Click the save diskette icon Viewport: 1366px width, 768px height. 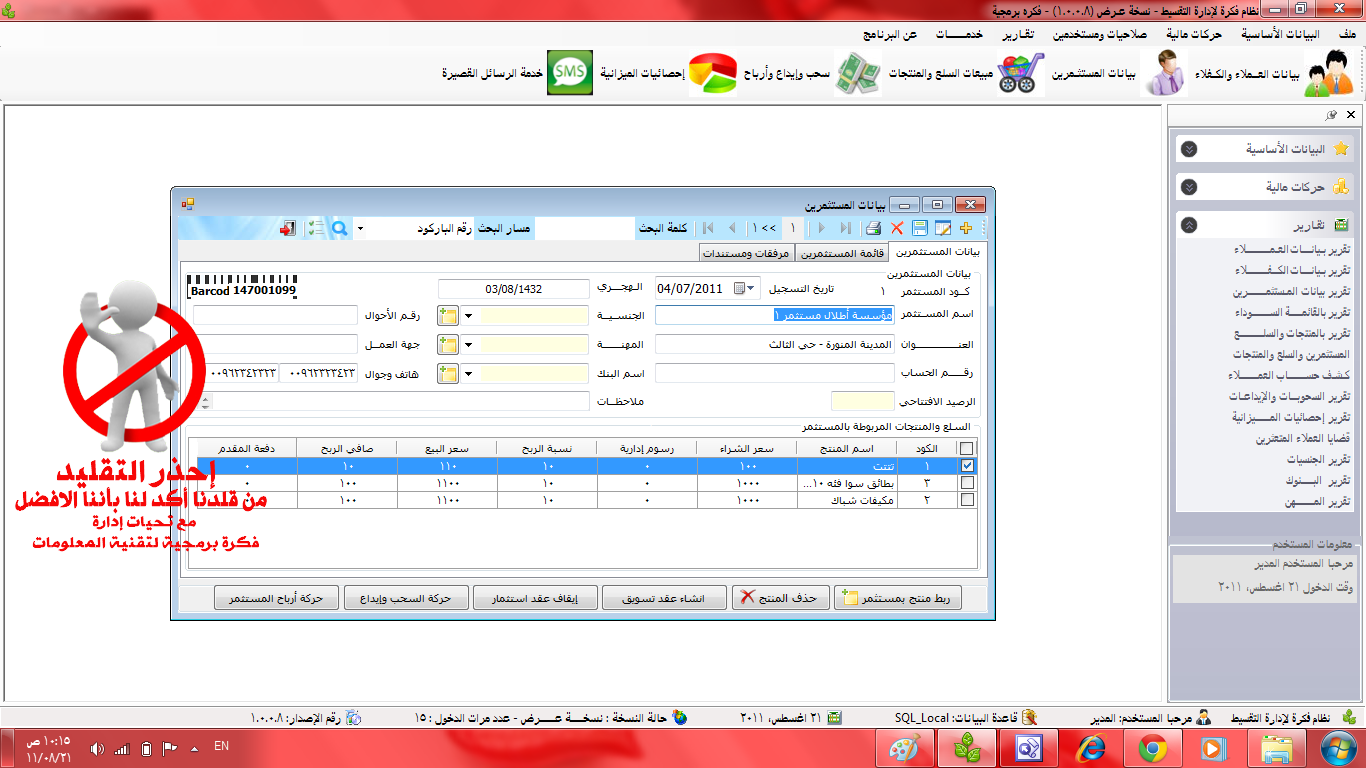pos(920,228)
